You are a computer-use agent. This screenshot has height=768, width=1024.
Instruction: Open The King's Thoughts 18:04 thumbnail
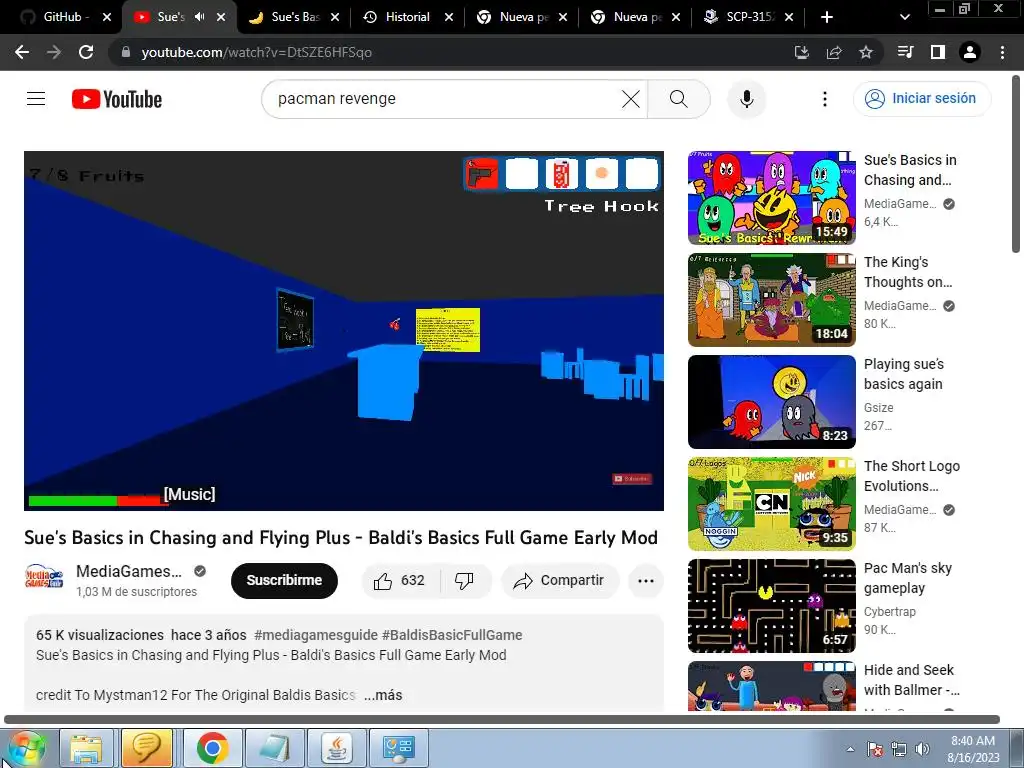click(x=771, y=300)
